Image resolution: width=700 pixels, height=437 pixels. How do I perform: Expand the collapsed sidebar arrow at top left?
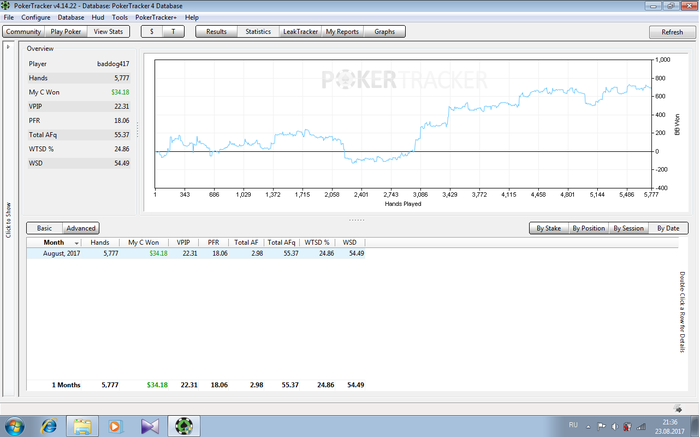(x=8, y=47)
